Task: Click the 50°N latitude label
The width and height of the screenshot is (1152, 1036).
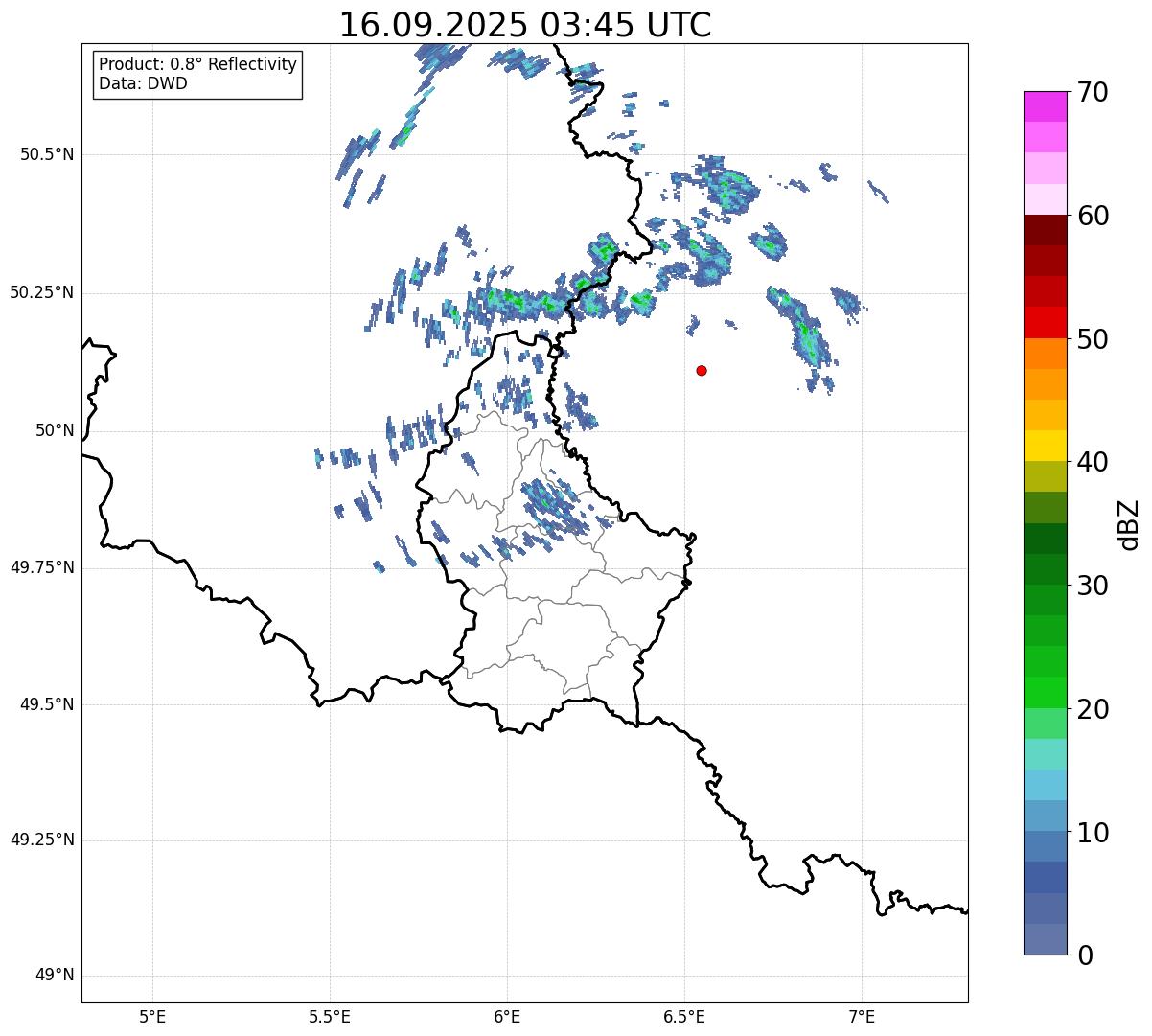Action: coord(55,431)
